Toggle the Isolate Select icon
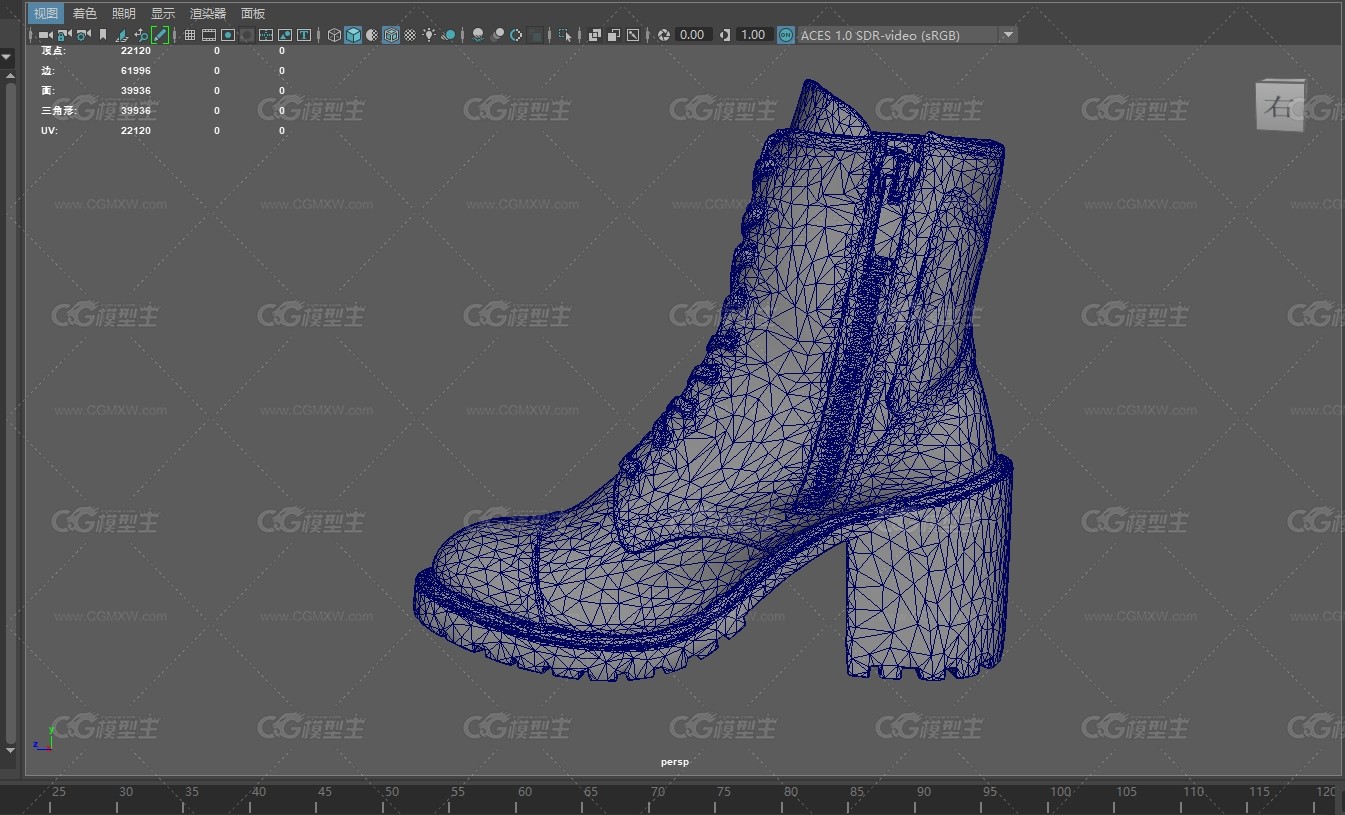The width and height of the screenshot is (1345, 815). [x=565, y=35]
